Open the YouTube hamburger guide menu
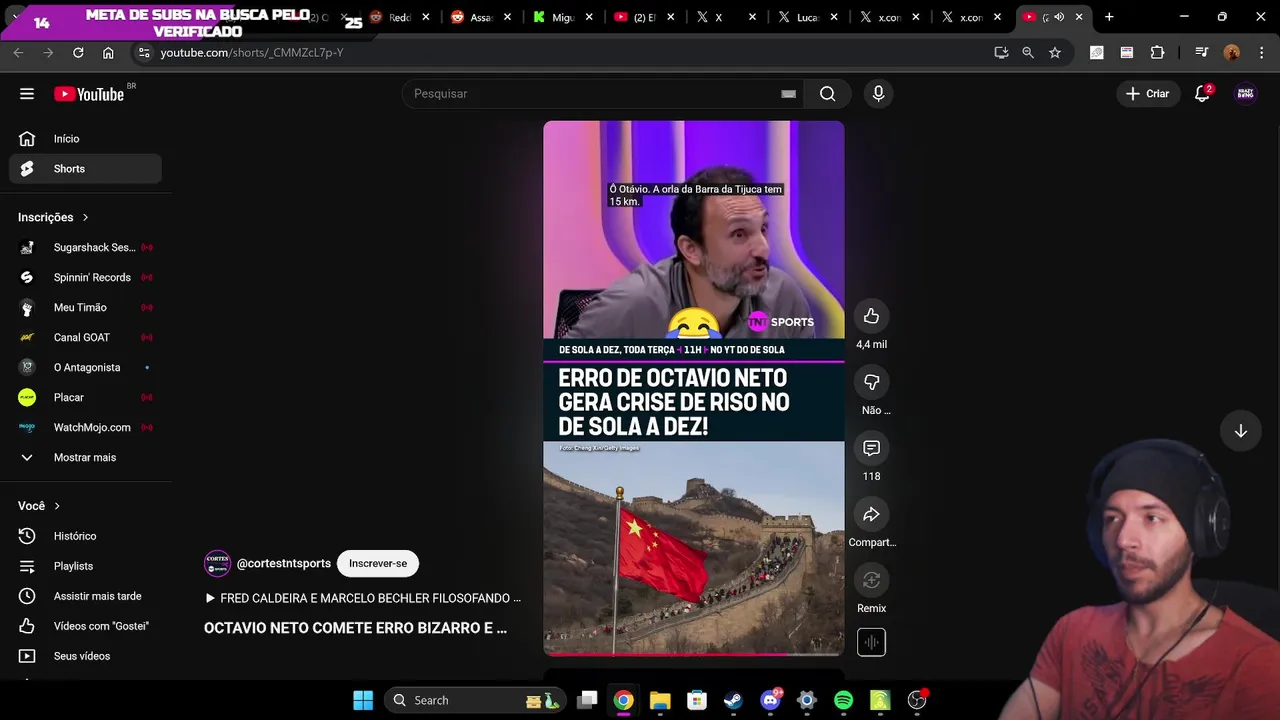 (27, 94)
